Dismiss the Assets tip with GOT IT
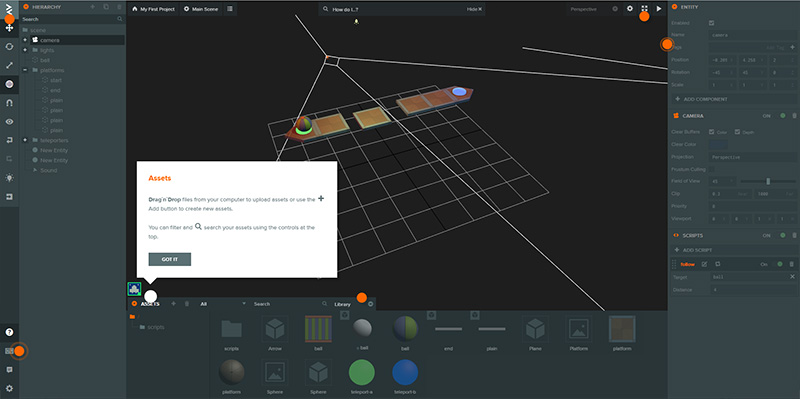The height and width of the screenshot is (399, 800). 169,259
